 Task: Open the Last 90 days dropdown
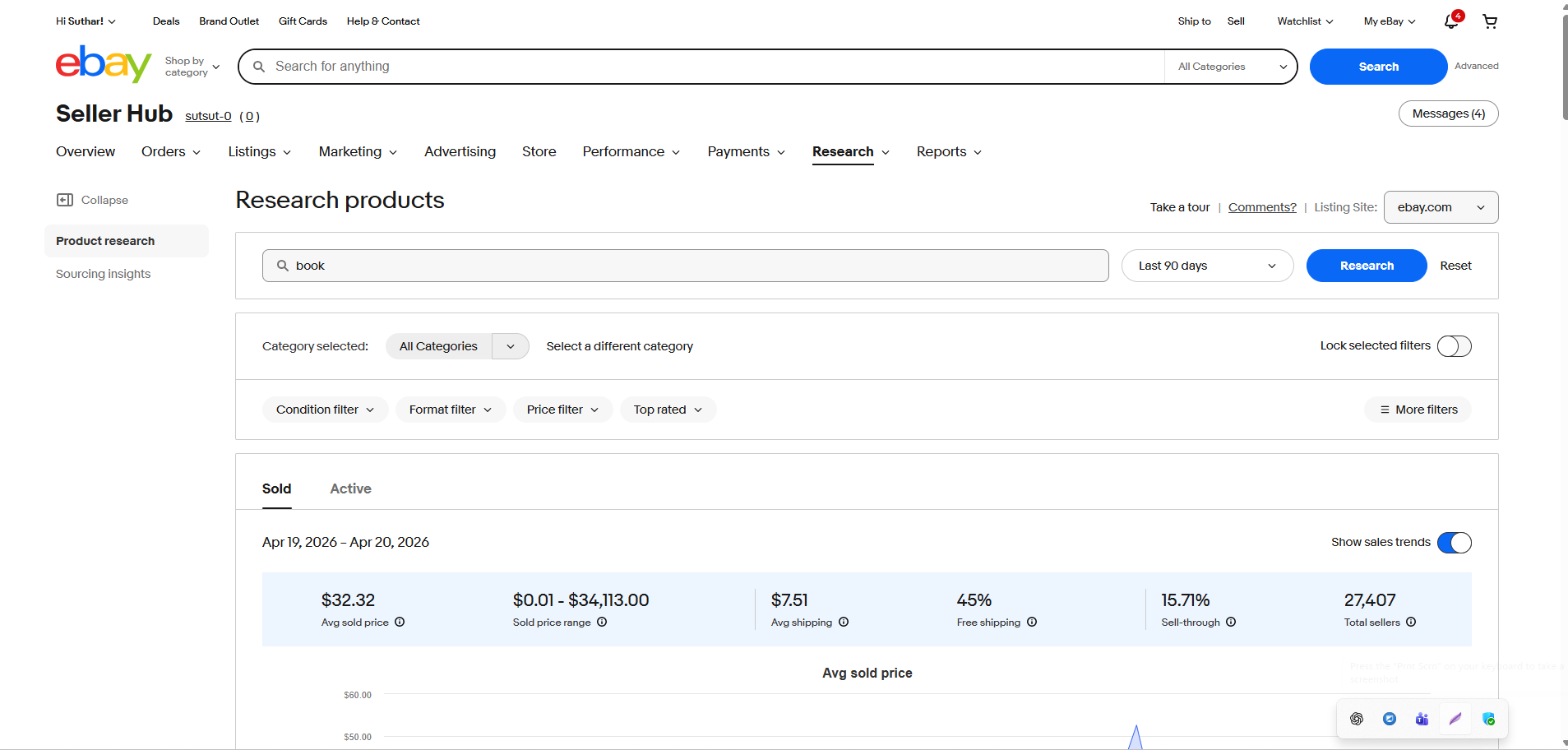click(1207, 266)
